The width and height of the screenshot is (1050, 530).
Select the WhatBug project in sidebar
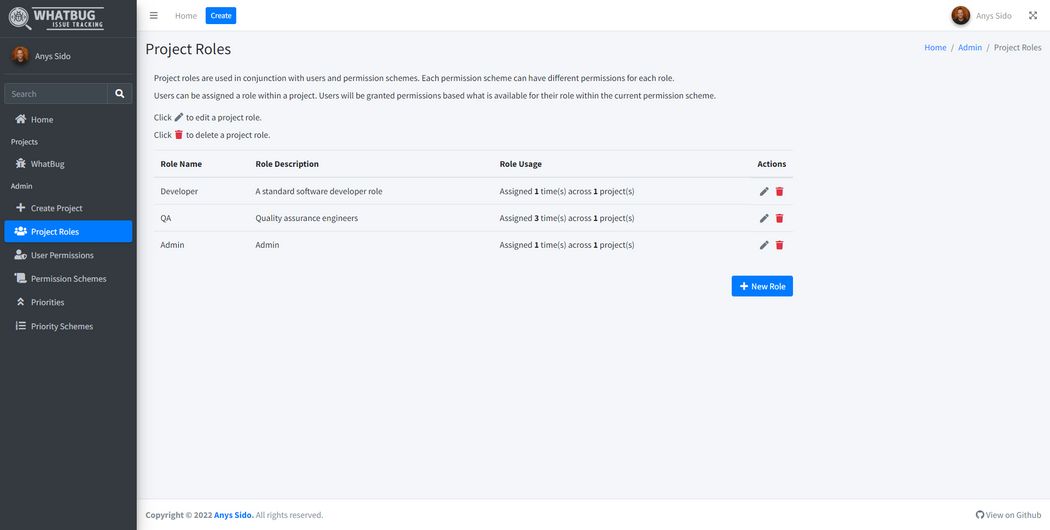point(47,164)
